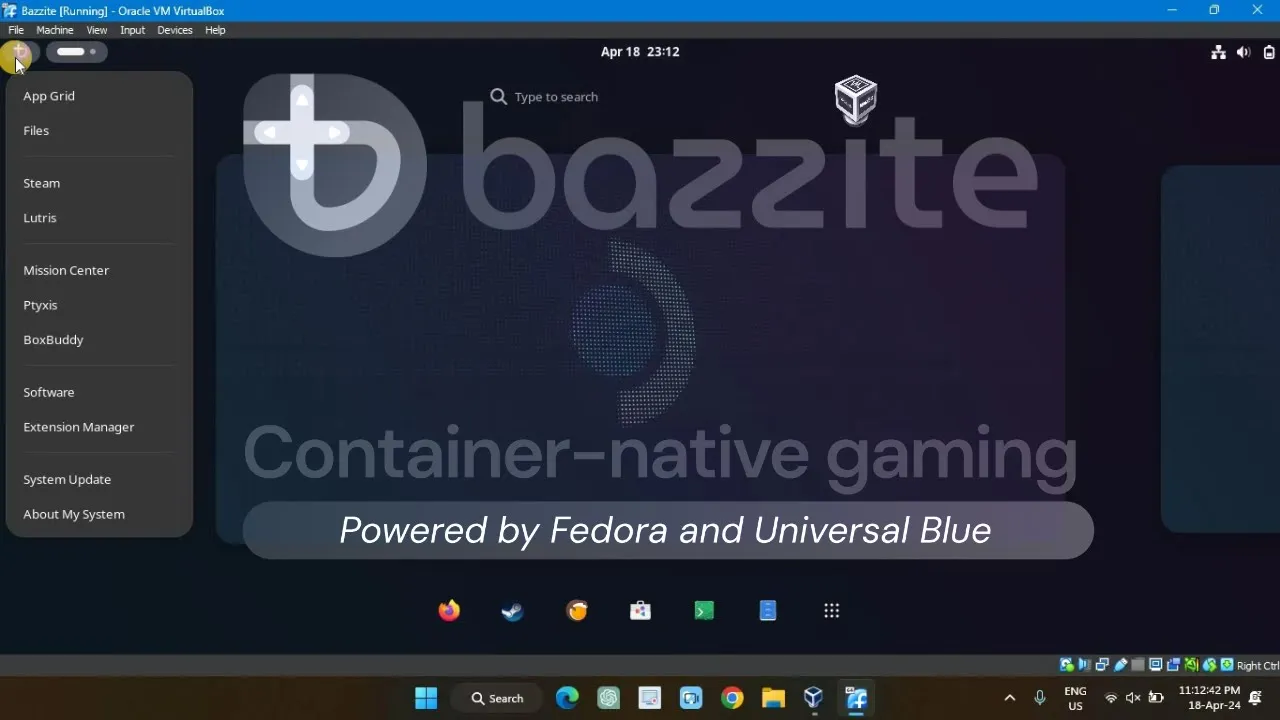This screenshot has width=1280, height=720.
Task: Open VirtualBox Manager taskbar icon
Action: [814, 698]
